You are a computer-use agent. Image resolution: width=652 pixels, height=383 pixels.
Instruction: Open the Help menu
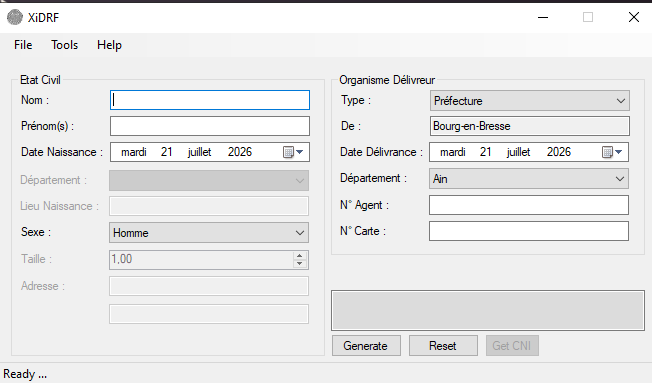pos(109,45)
